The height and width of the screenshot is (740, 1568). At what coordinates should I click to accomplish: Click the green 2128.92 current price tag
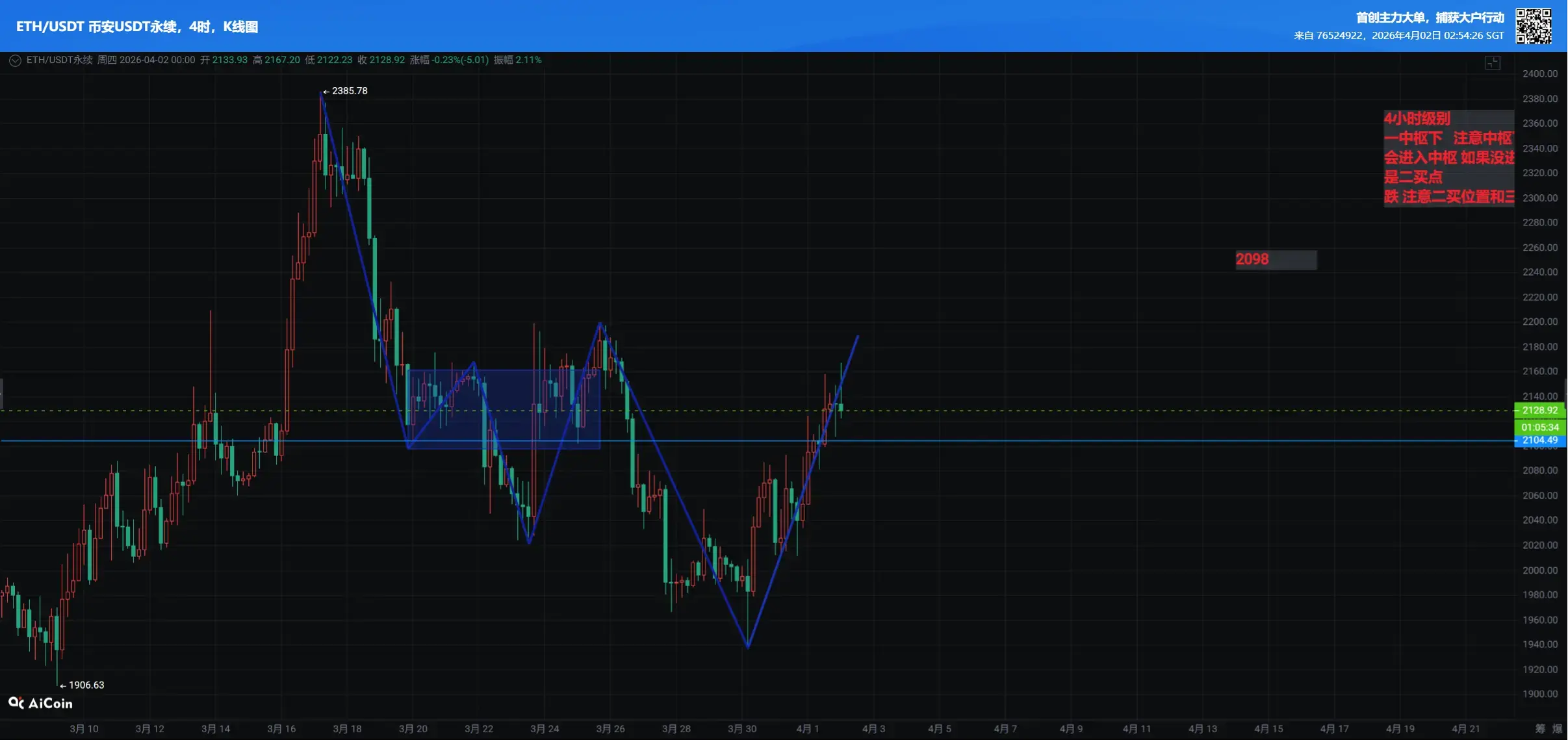[x=1539, y=410]
